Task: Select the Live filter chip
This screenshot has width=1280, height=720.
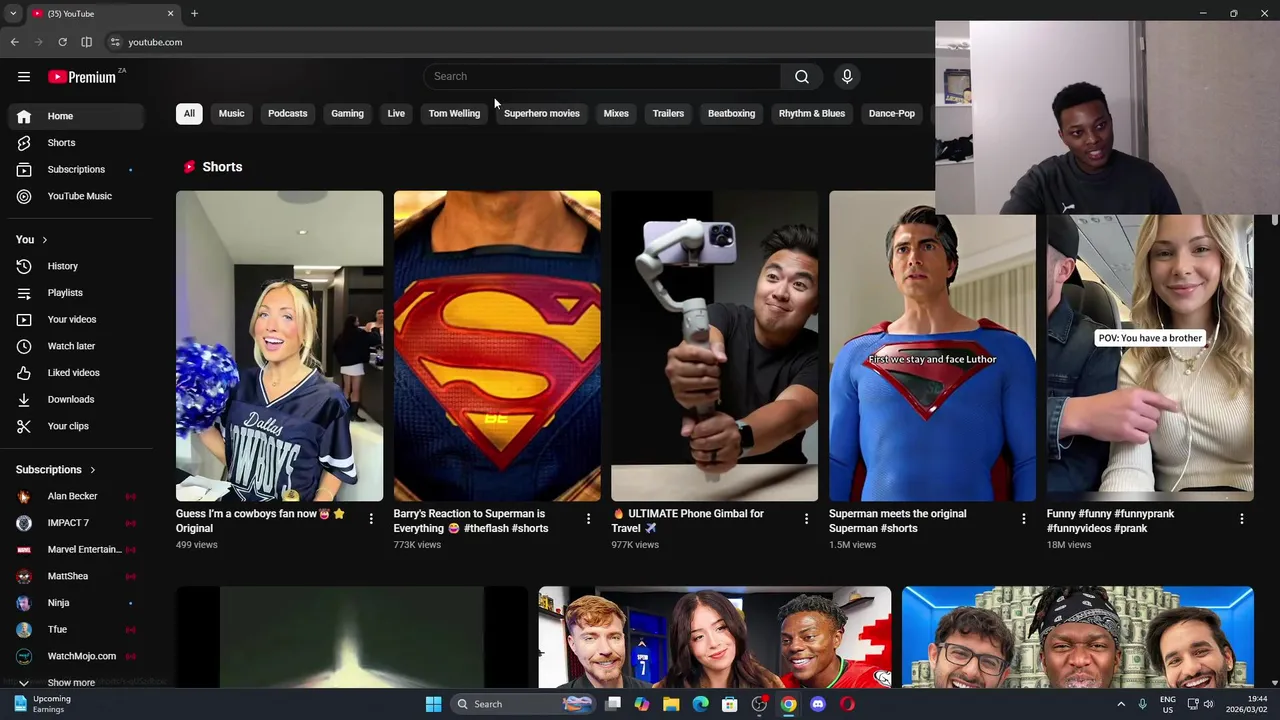Action: [x=396, y=114]
